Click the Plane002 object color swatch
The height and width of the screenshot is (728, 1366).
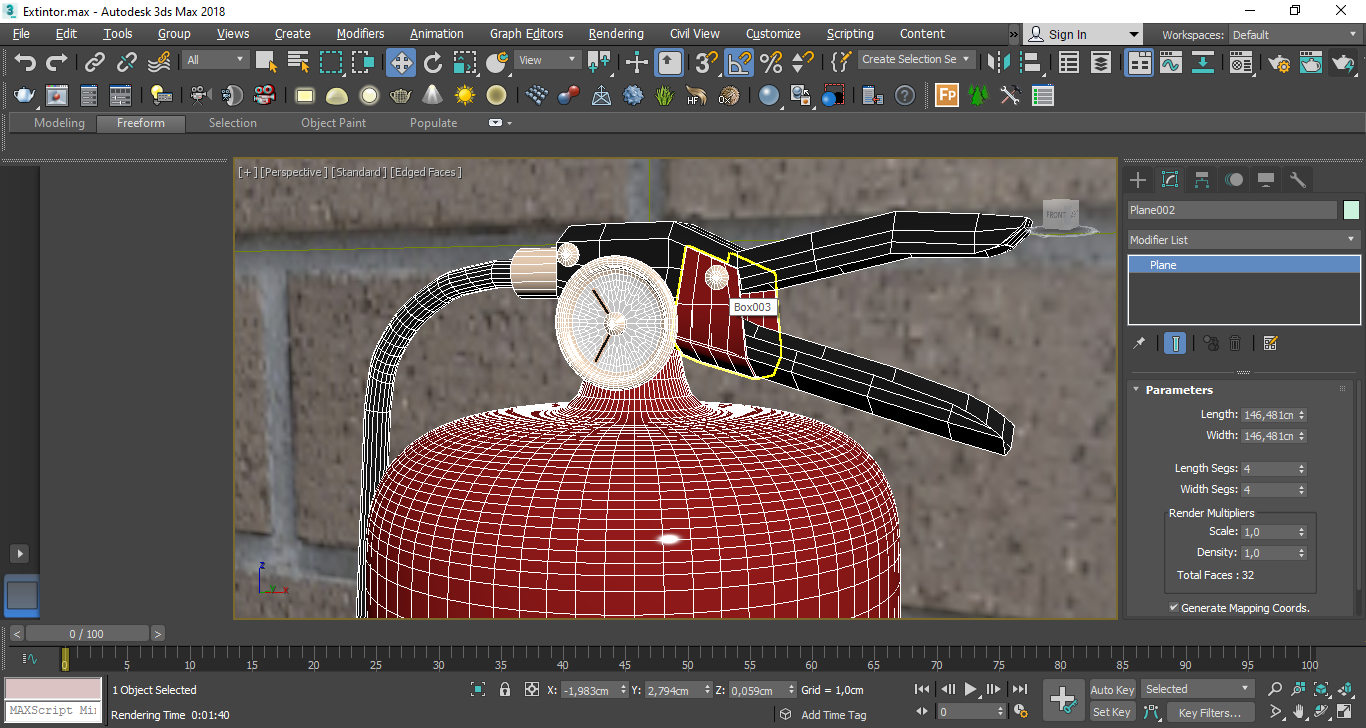(1351, 210)
